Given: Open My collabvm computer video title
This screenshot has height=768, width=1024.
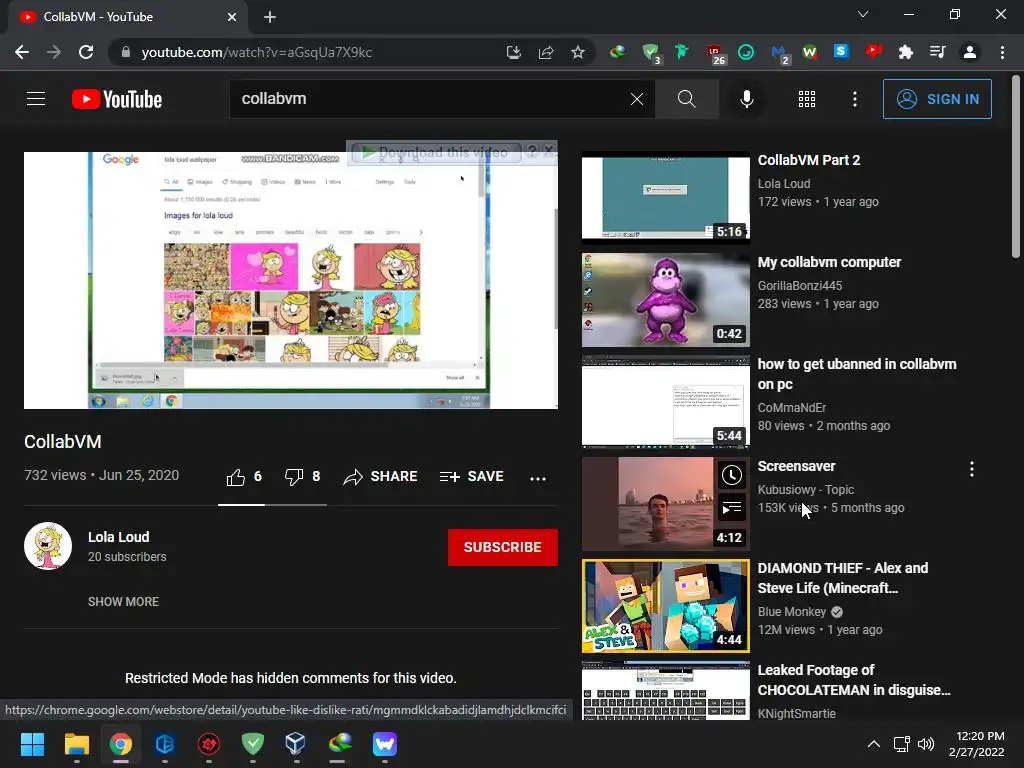Looking at the screenshot, I should click(x=829, y=262).
